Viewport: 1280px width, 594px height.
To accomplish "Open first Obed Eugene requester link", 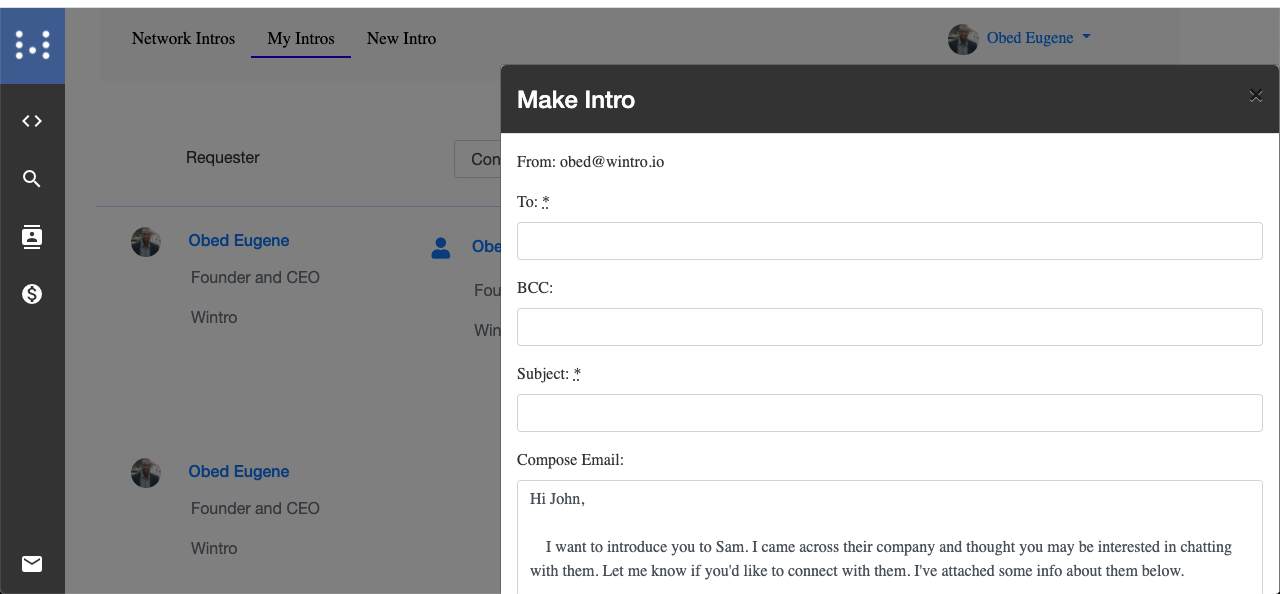I will (x=239, y=240).
